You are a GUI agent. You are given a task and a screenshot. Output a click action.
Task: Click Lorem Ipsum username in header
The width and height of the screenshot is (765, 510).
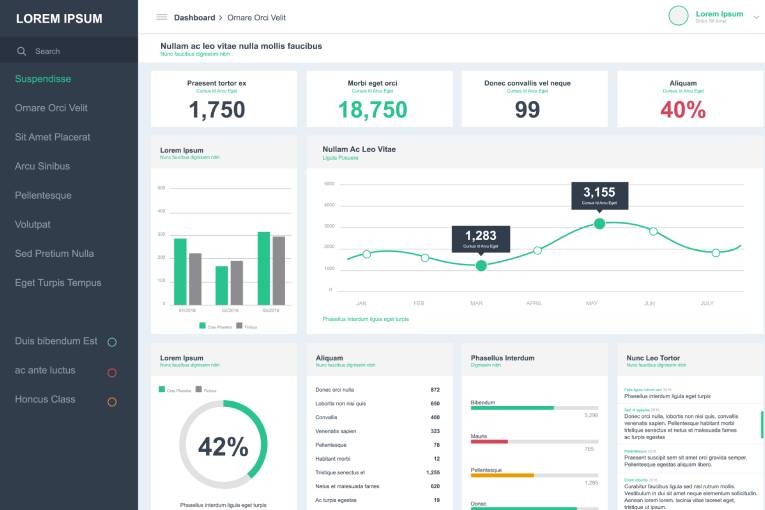(719, 14)
